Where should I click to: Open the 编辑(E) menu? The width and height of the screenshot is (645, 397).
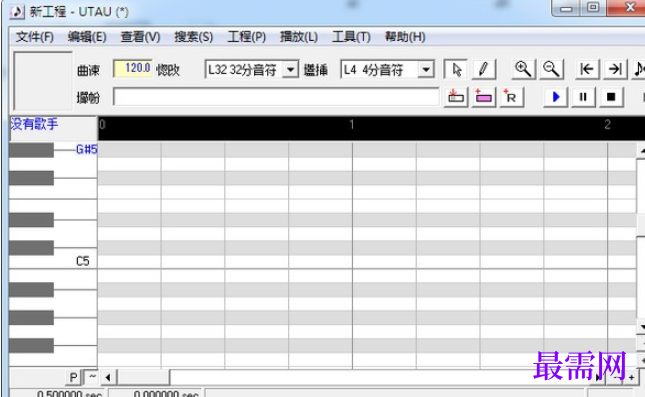[87, 37]
